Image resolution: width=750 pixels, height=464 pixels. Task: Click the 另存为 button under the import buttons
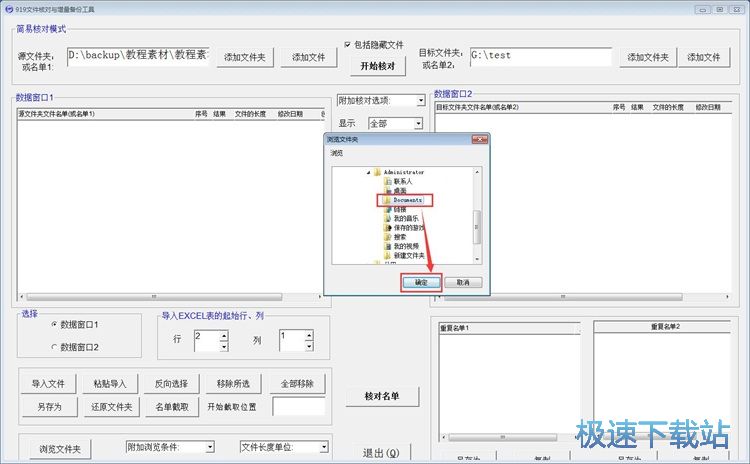pyautogui.click(x=50, y=407)
